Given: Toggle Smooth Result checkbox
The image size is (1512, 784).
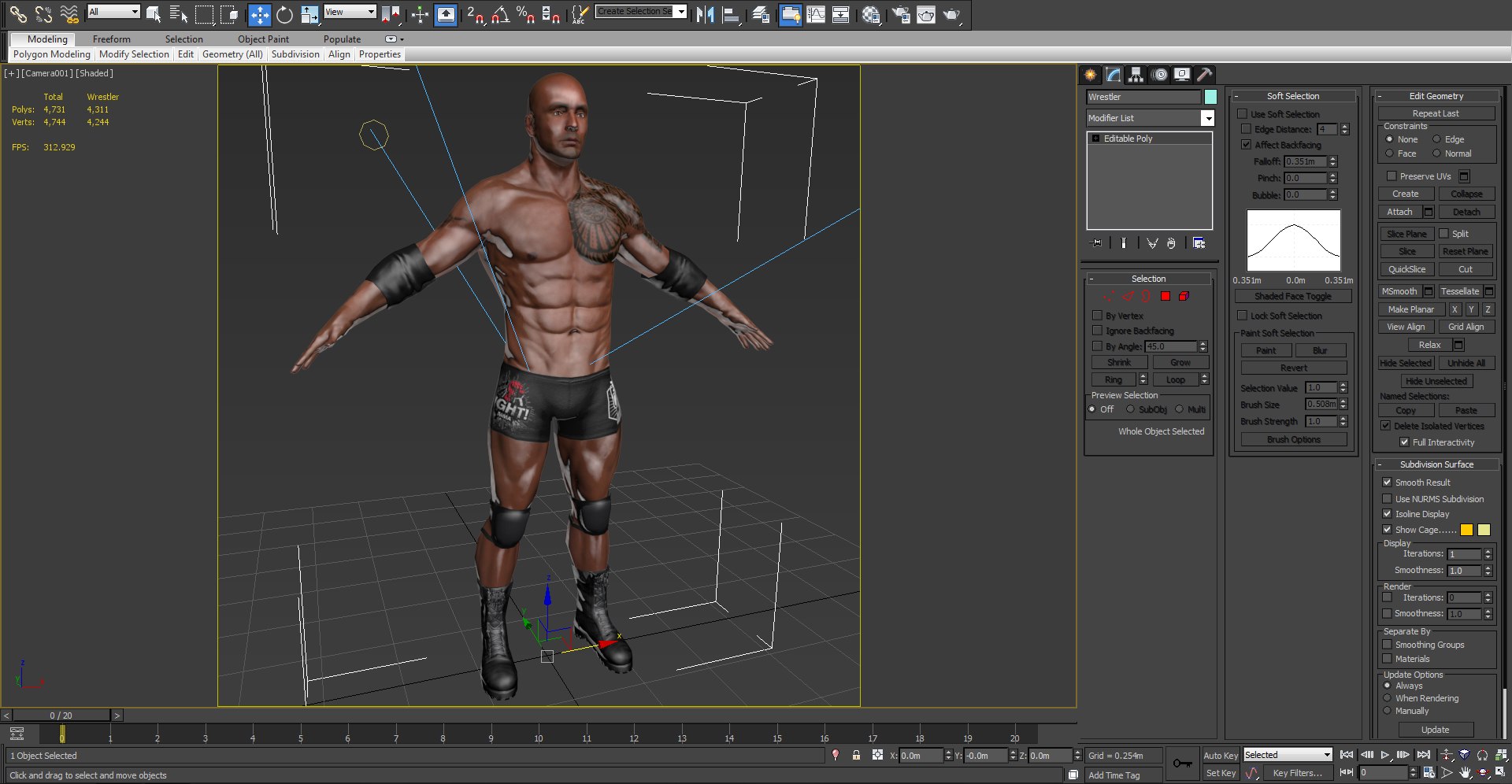Looking at the screenshot, I should tap(1387, 483).
